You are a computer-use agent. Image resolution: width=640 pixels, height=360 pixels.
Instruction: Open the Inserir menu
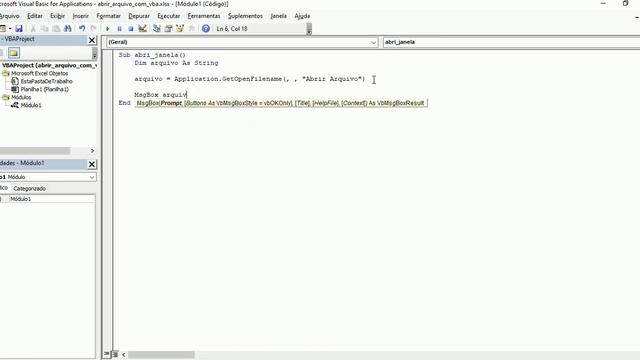80,16
